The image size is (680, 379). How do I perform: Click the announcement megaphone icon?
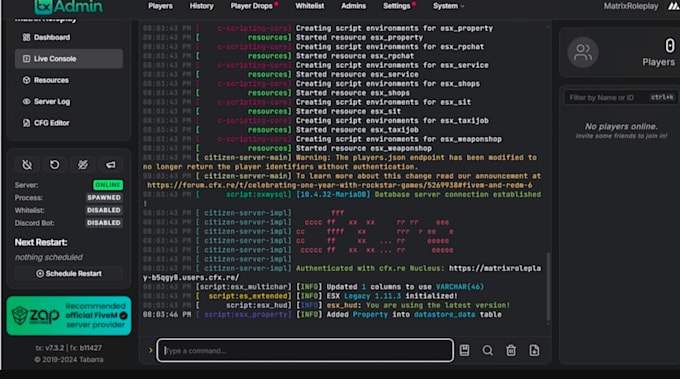(x=111, y=165)
